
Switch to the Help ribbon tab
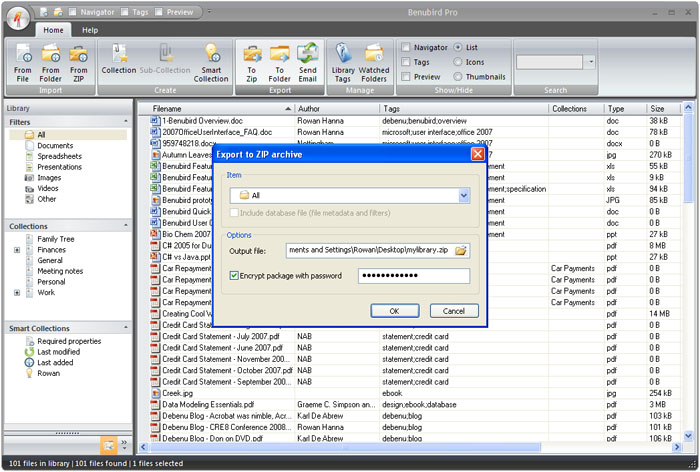point(90,30)
